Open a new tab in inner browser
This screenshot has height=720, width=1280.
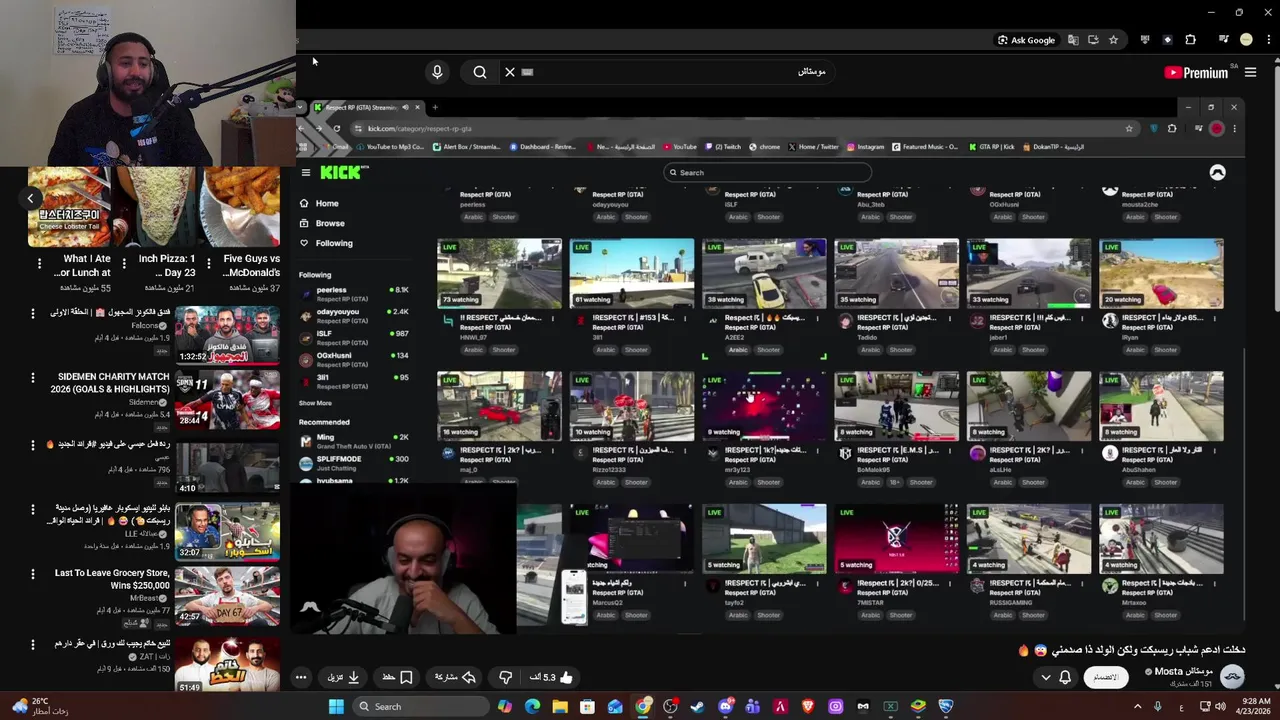(x=435, y=107)
